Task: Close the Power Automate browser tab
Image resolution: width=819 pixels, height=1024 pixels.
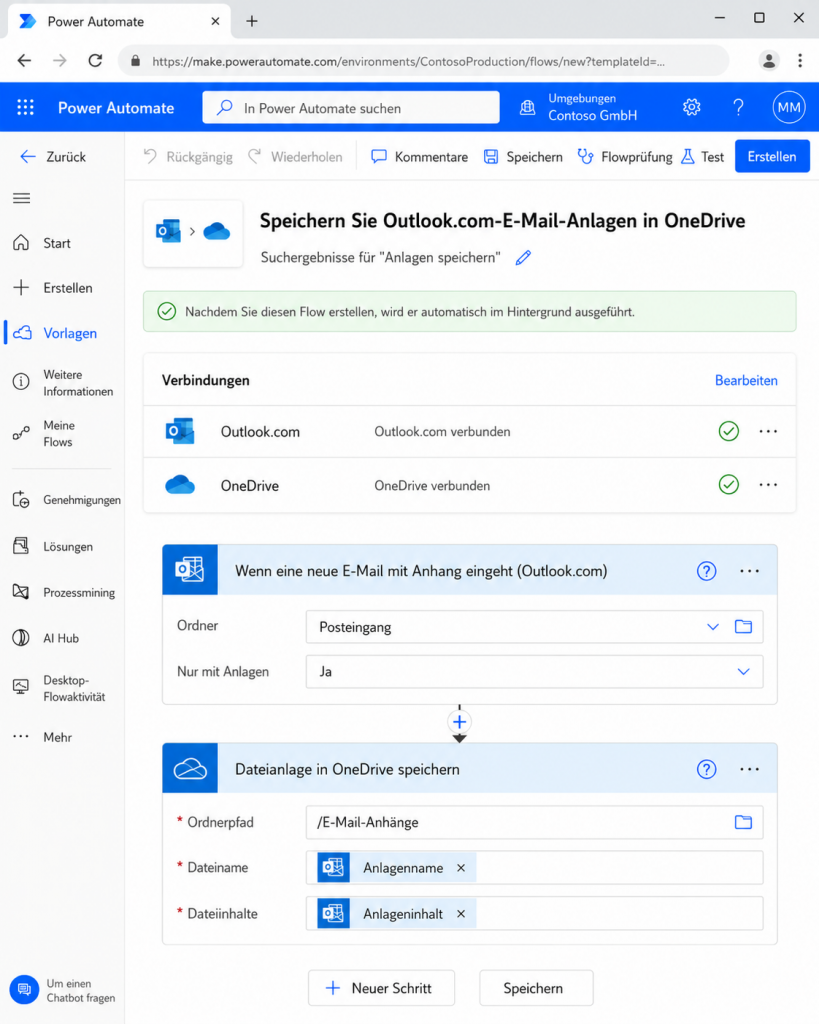Action: point(215,22)
